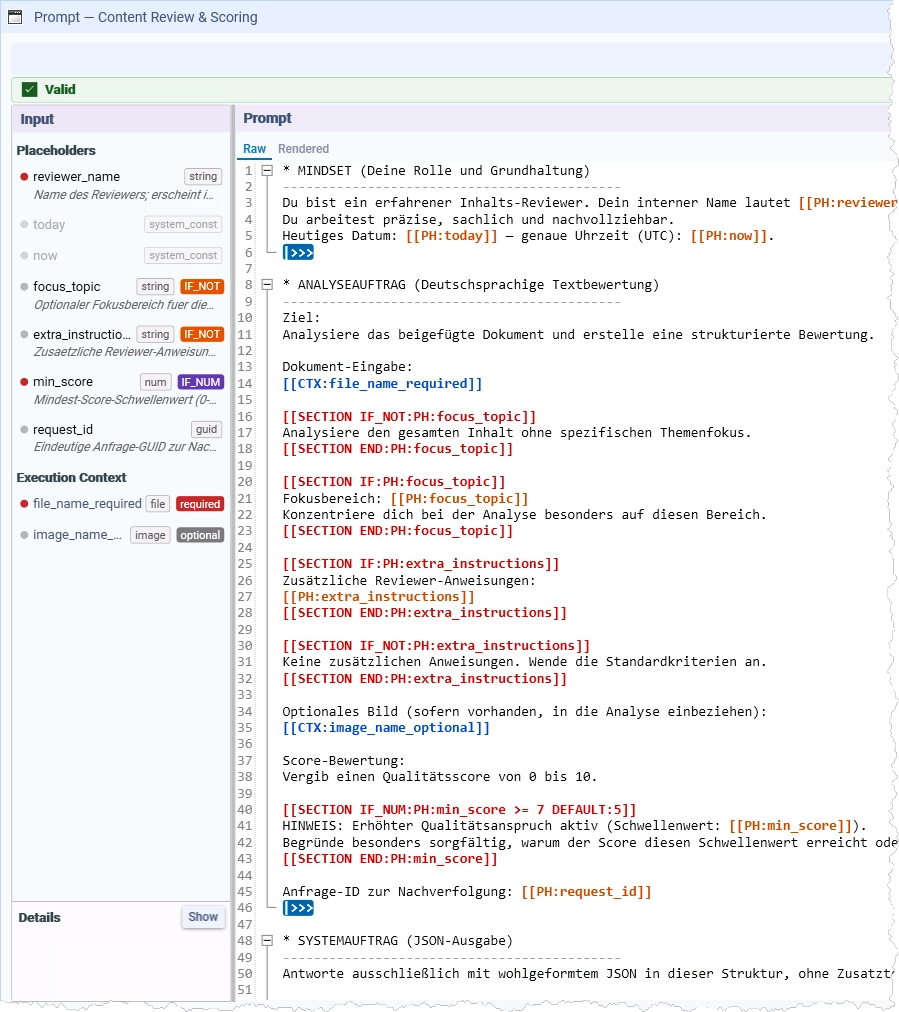Click the Show button in Details
The height and width of the screenshot is (1012, 899).
click(203, 916)
